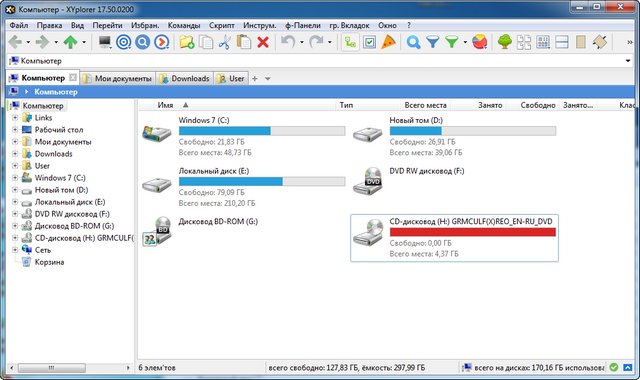Add a new tab with plus button
The width and height of the screenshot is (640, 380).
coord(255,78)
